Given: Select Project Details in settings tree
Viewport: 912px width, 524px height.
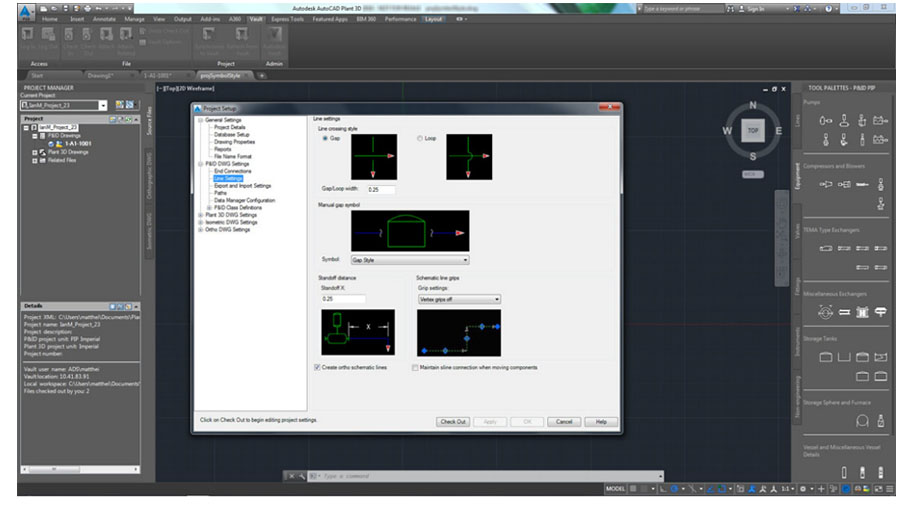Looking at the screenshot, I should point(229,127).
